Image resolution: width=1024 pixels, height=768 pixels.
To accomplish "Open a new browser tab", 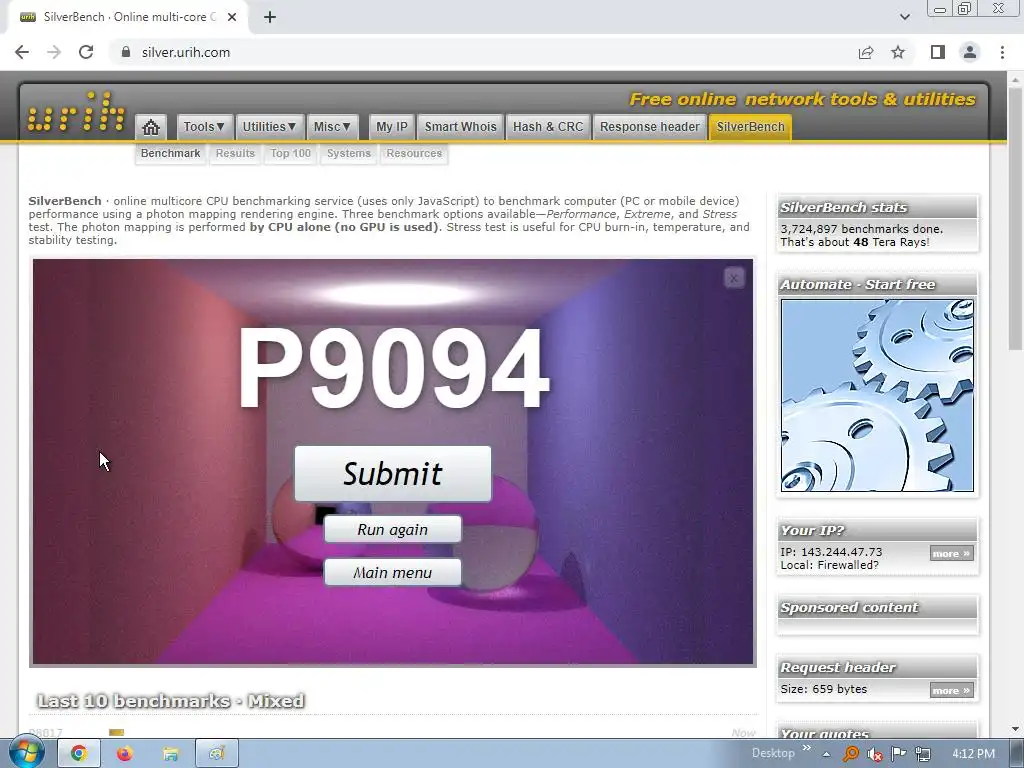I will [270, 17].
